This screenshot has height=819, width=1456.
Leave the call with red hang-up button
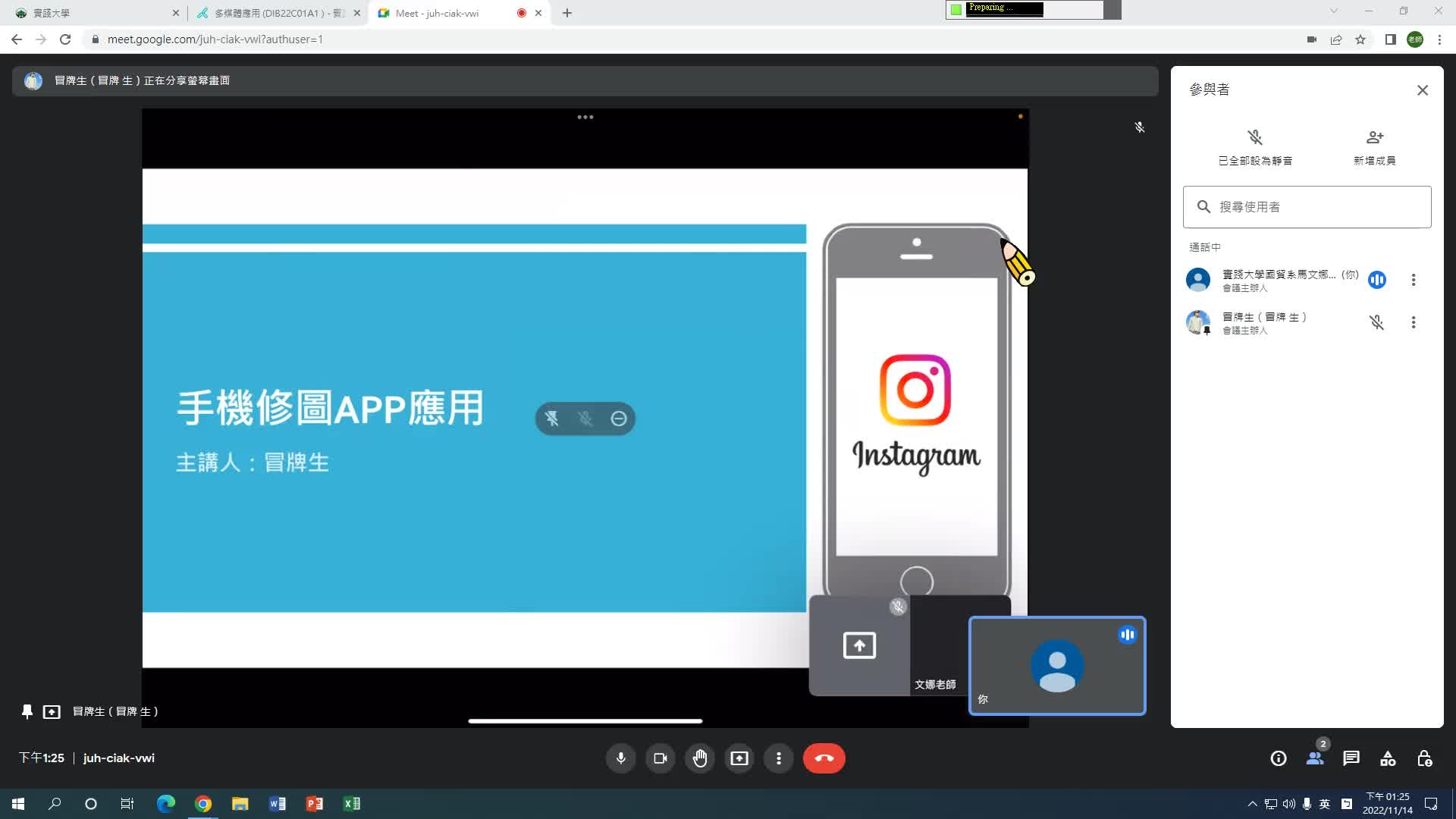point(824,758)
